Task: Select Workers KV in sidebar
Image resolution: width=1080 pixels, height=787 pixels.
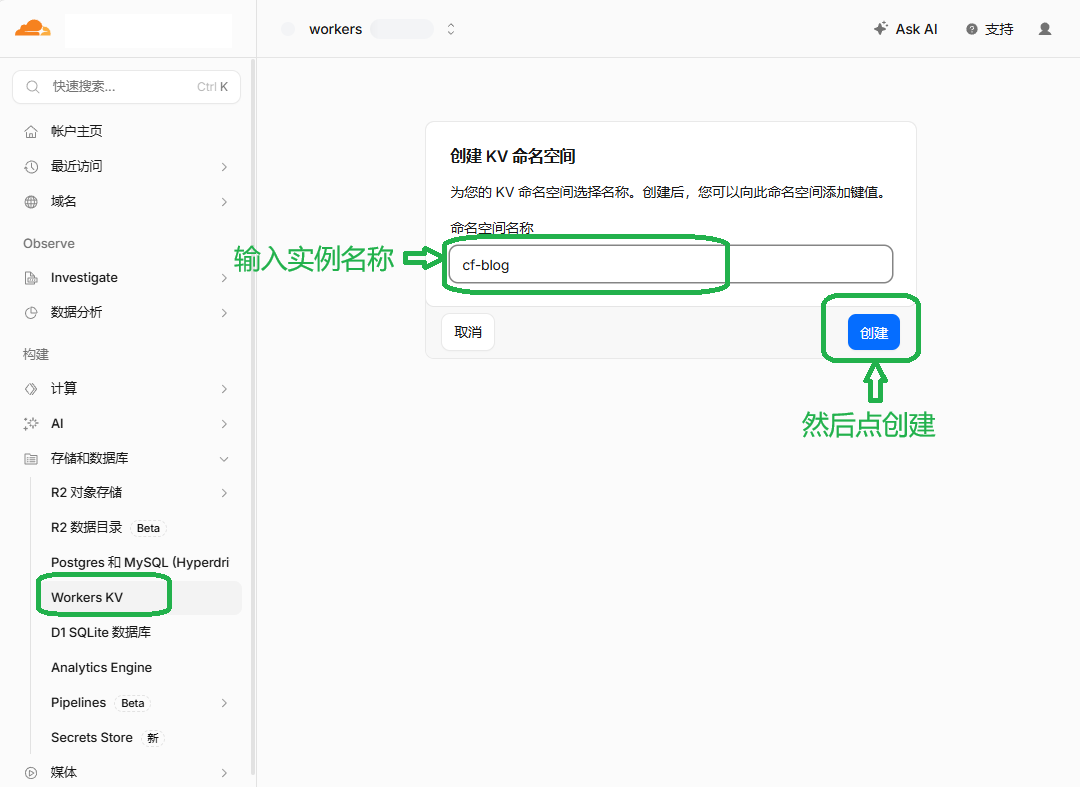Action: pos(87,598)
